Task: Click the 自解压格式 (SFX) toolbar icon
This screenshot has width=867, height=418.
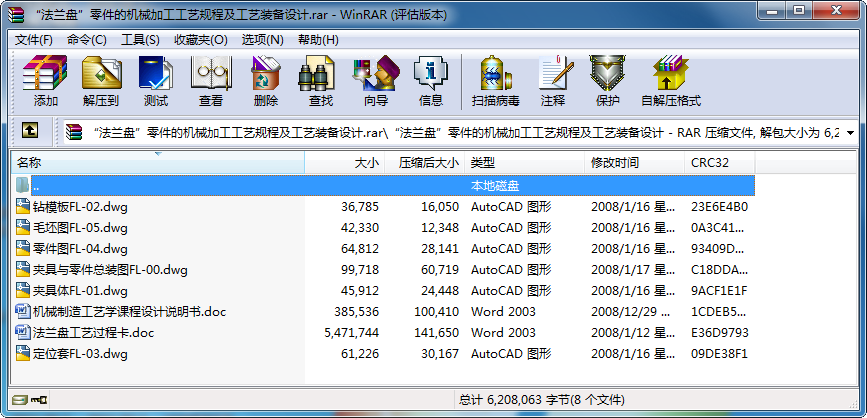Action: click(670, 73)
